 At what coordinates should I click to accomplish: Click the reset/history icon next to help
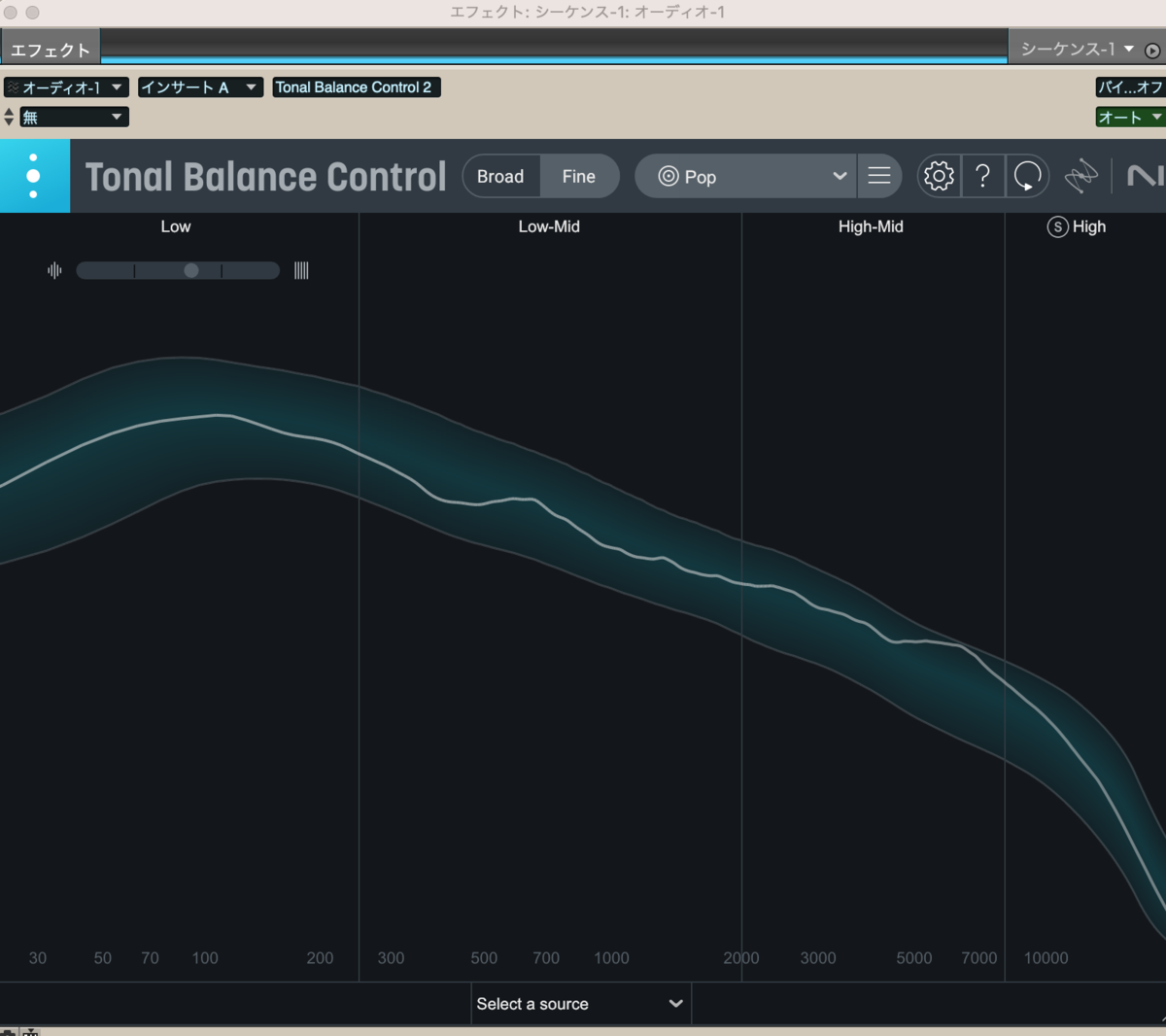point(1027,176)
